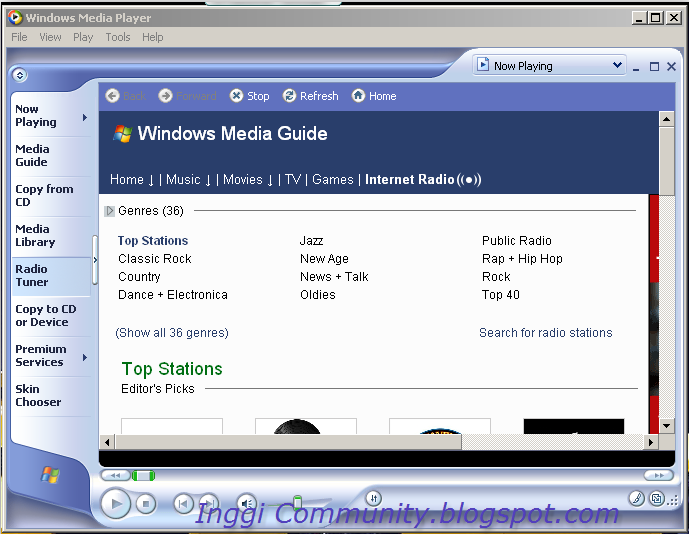Collapse the Genres (36) disclosure triangle
Image resolution: width=689 pixels, height=534 pixels.
[109, 211]
